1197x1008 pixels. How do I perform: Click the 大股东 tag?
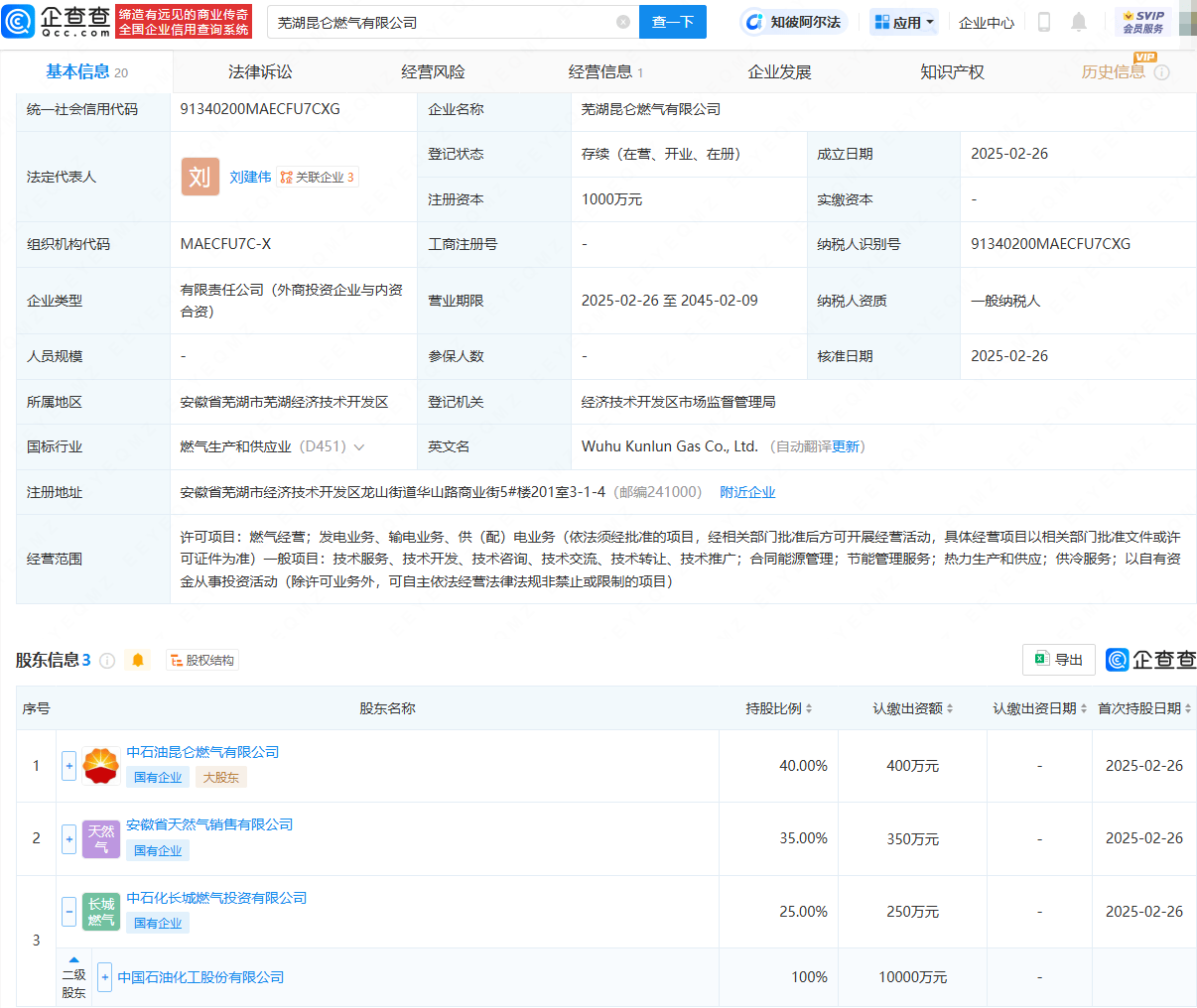click(221, 778)
